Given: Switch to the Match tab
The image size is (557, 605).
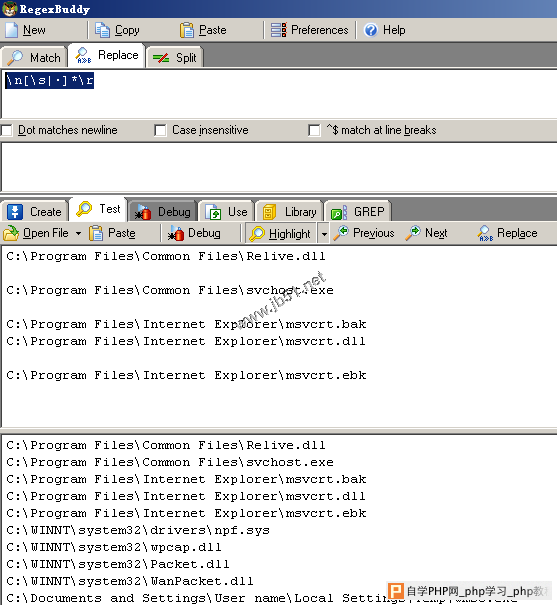Looking at the screenshot, I should pyautogui.click(x=34, y=57).
